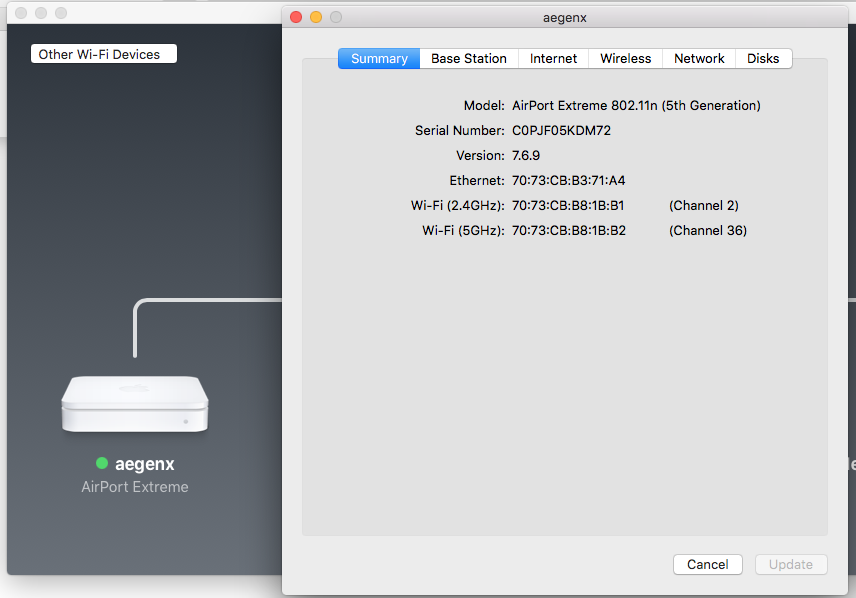The height and width of the screenshot is (598, 856).
Task: Select the Wireless tab
Action: point(626,58)
